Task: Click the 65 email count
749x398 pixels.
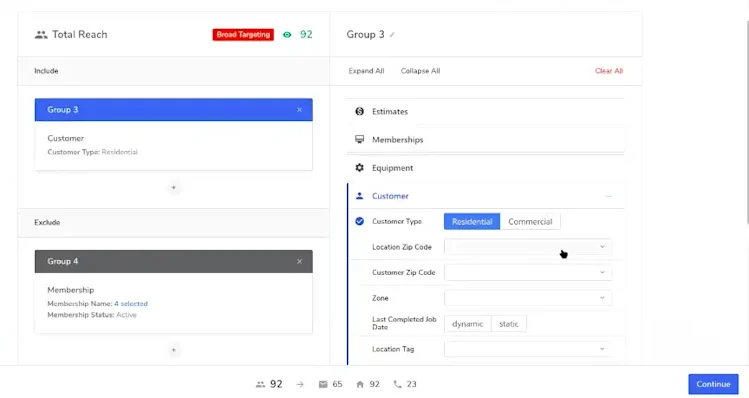Action: [x=337, y=384]
